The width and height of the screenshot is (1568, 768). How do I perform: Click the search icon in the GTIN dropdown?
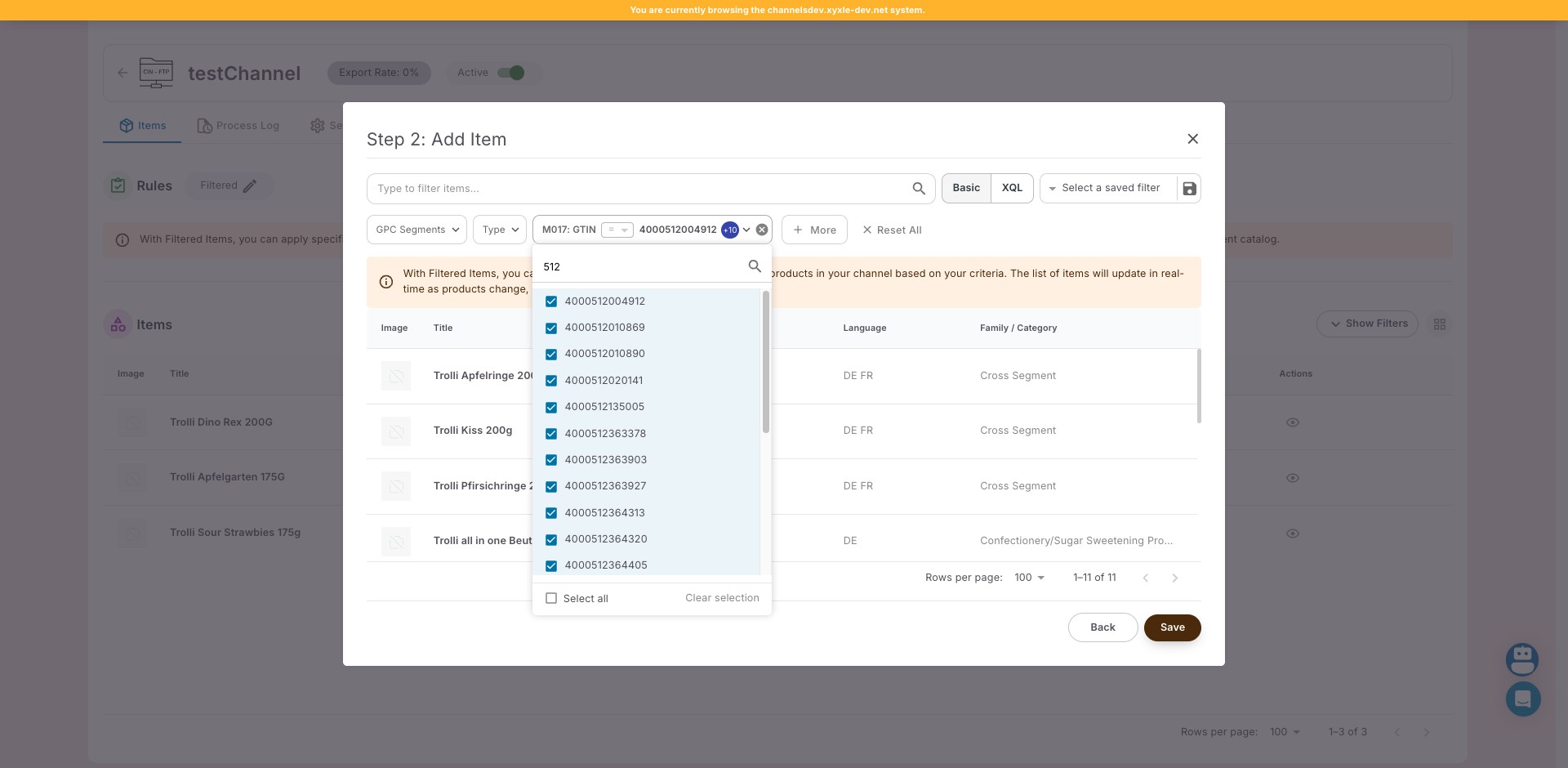click(755, 266)
